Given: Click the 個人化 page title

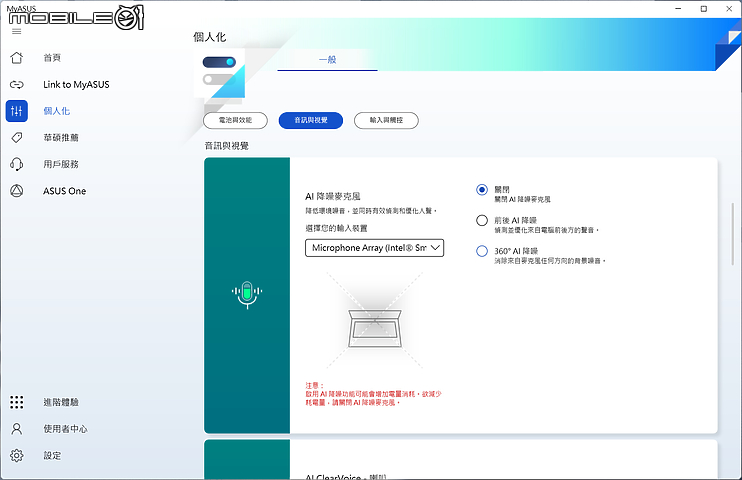Looking at the screenshot, I should coord(210,37).
